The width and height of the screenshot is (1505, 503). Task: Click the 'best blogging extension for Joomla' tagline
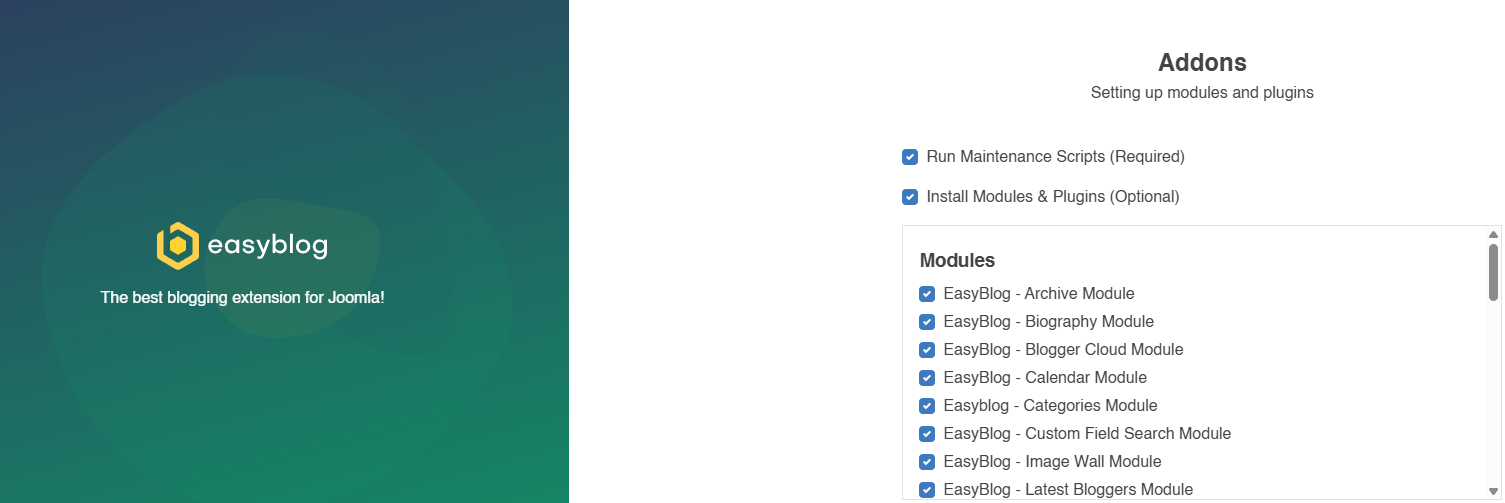tap(242, 298)
